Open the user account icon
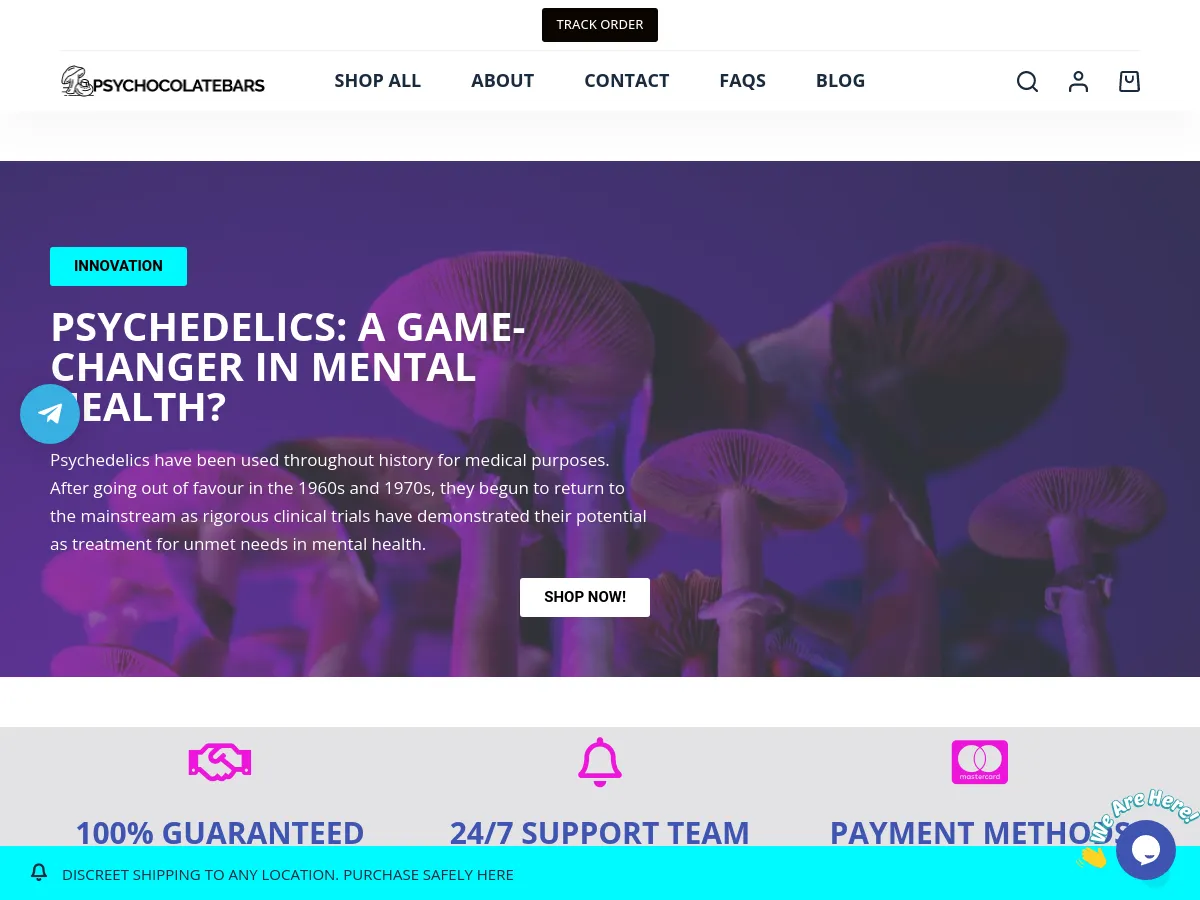This screenshot has width=1200, height=900. tap(1078, 81)
